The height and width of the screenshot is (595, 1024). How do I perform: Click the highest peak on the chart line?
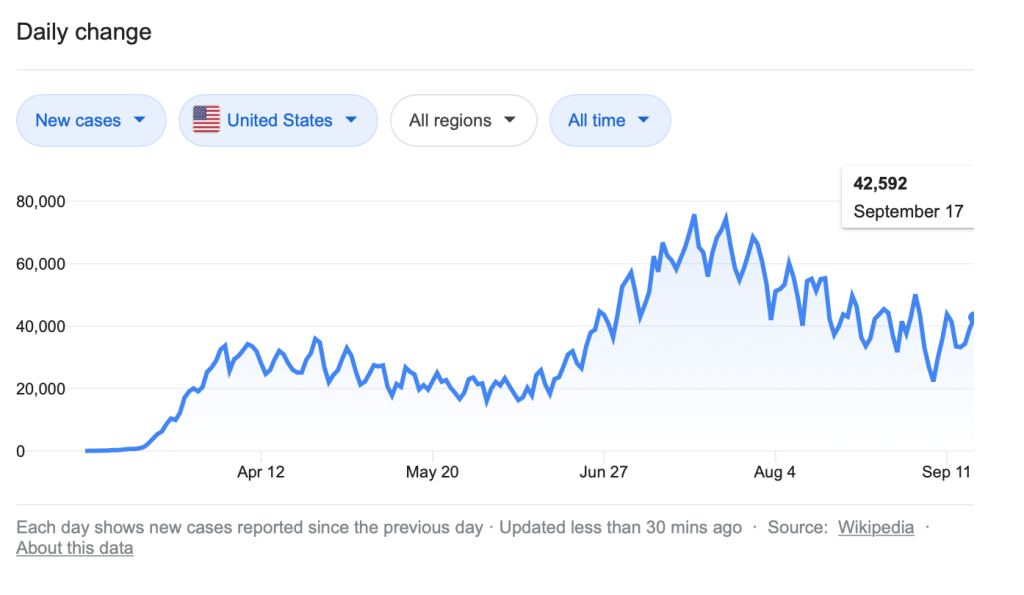pyautogui.click(x=694, y=215)
